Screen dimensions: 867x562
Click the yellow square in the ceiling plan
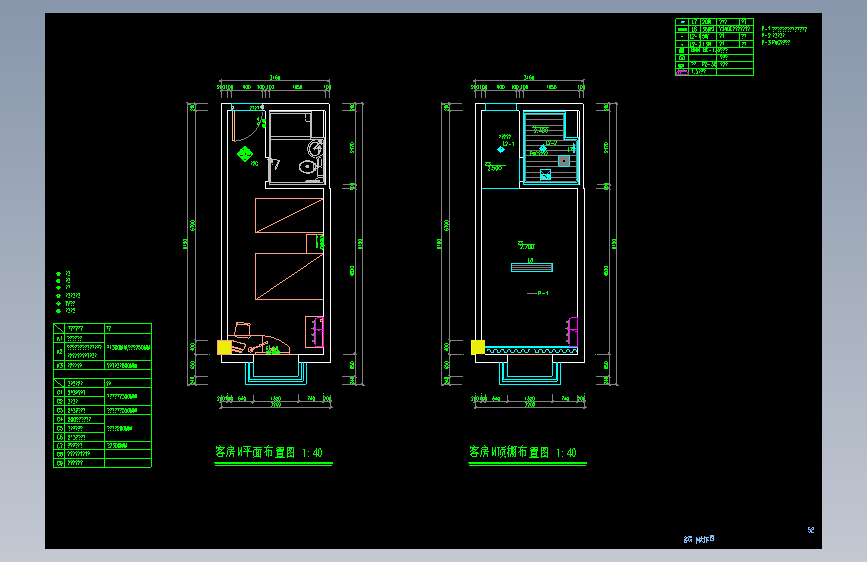point(478,347)
